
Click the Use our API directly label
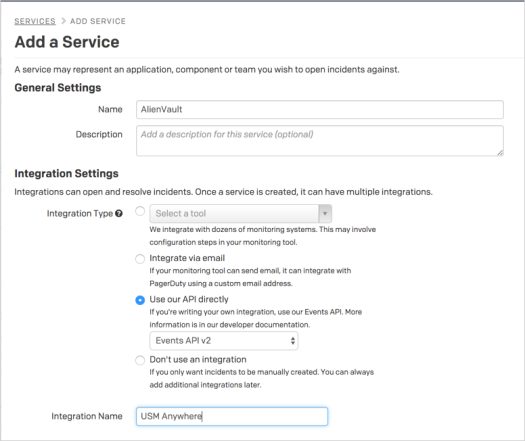point(189,299)
